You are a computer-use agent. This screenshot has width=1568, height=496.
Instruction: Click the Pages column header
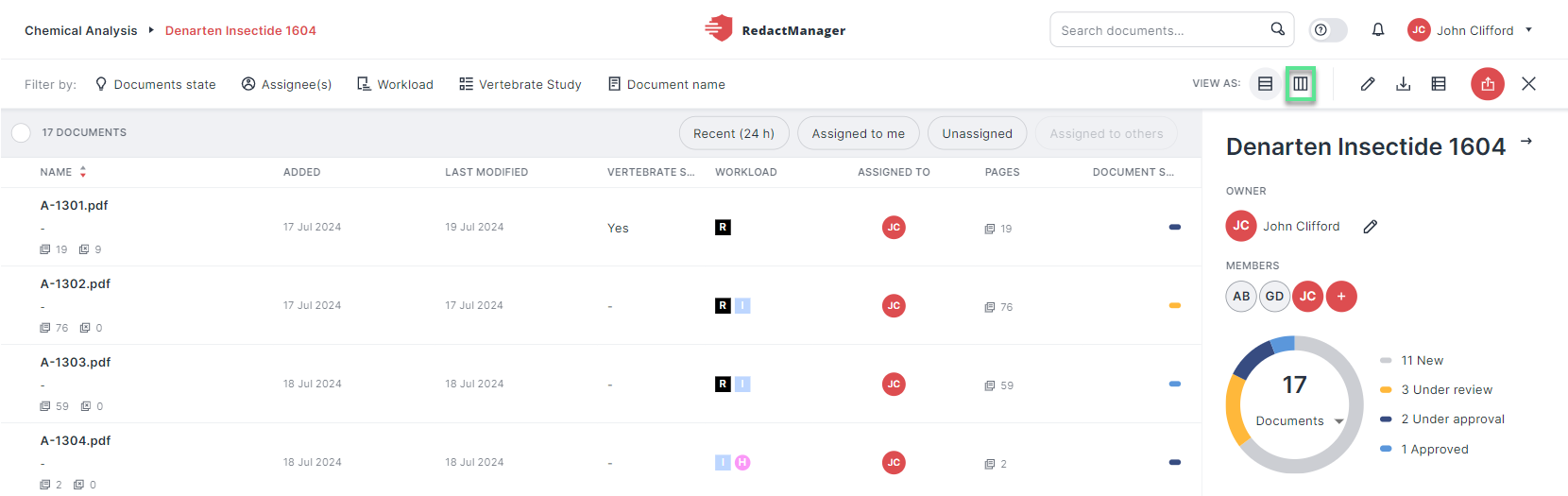click(x=1002, y=172)
